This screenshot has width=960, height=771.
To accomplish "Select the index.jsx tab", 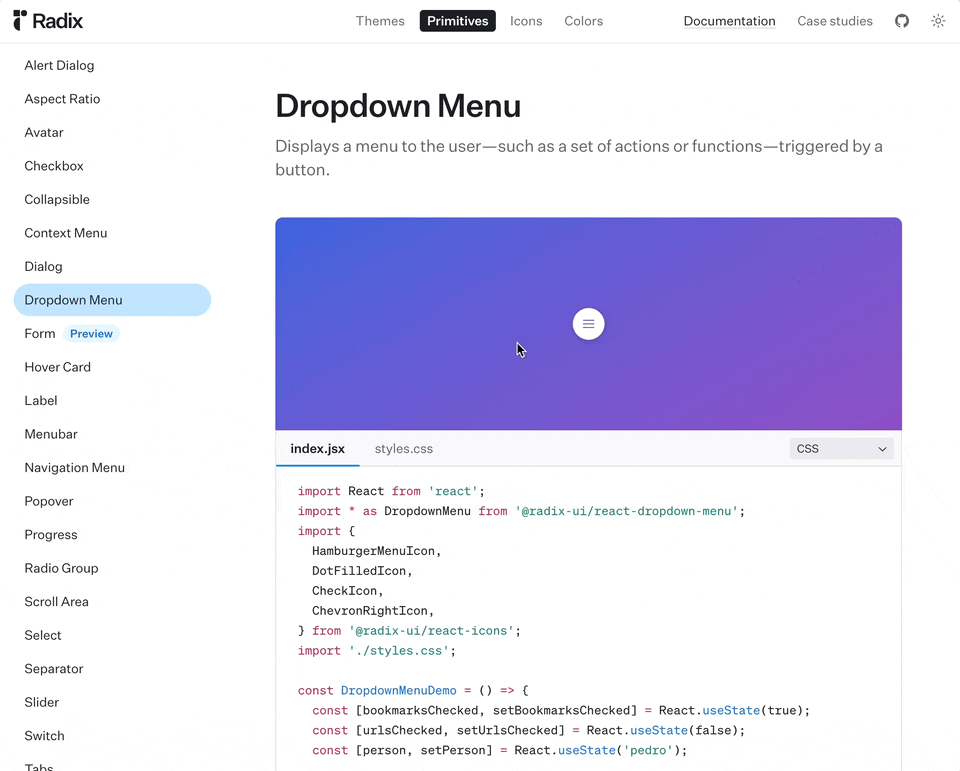I will pos(318,449).
